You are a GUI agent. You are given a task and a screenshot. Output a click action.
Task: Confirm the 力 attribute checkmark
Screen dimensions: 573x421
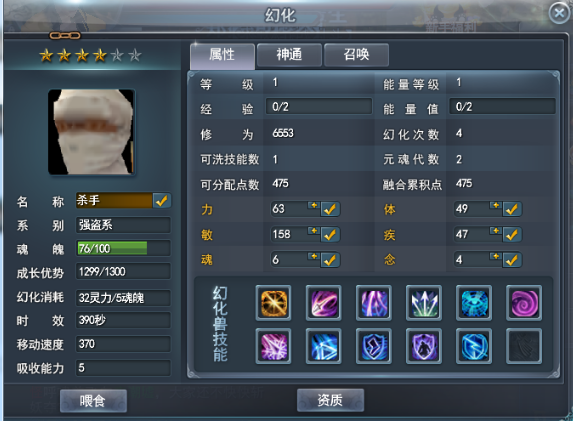point(330,209)
